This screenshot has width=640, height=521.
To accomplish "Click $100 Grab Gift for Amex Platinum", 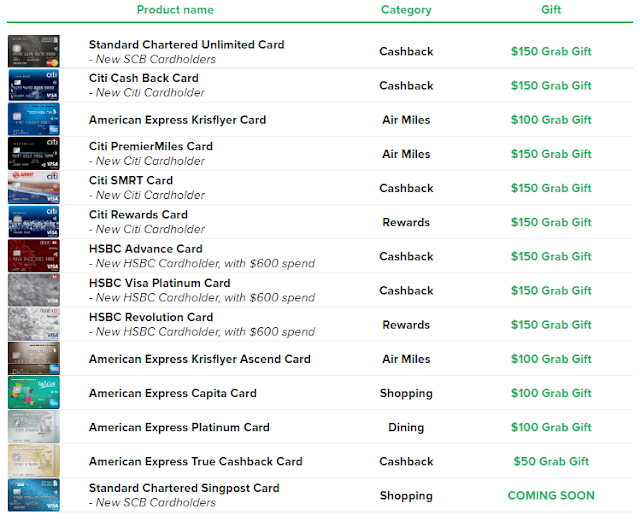I will pyautogui.click(x=551, y=427).
